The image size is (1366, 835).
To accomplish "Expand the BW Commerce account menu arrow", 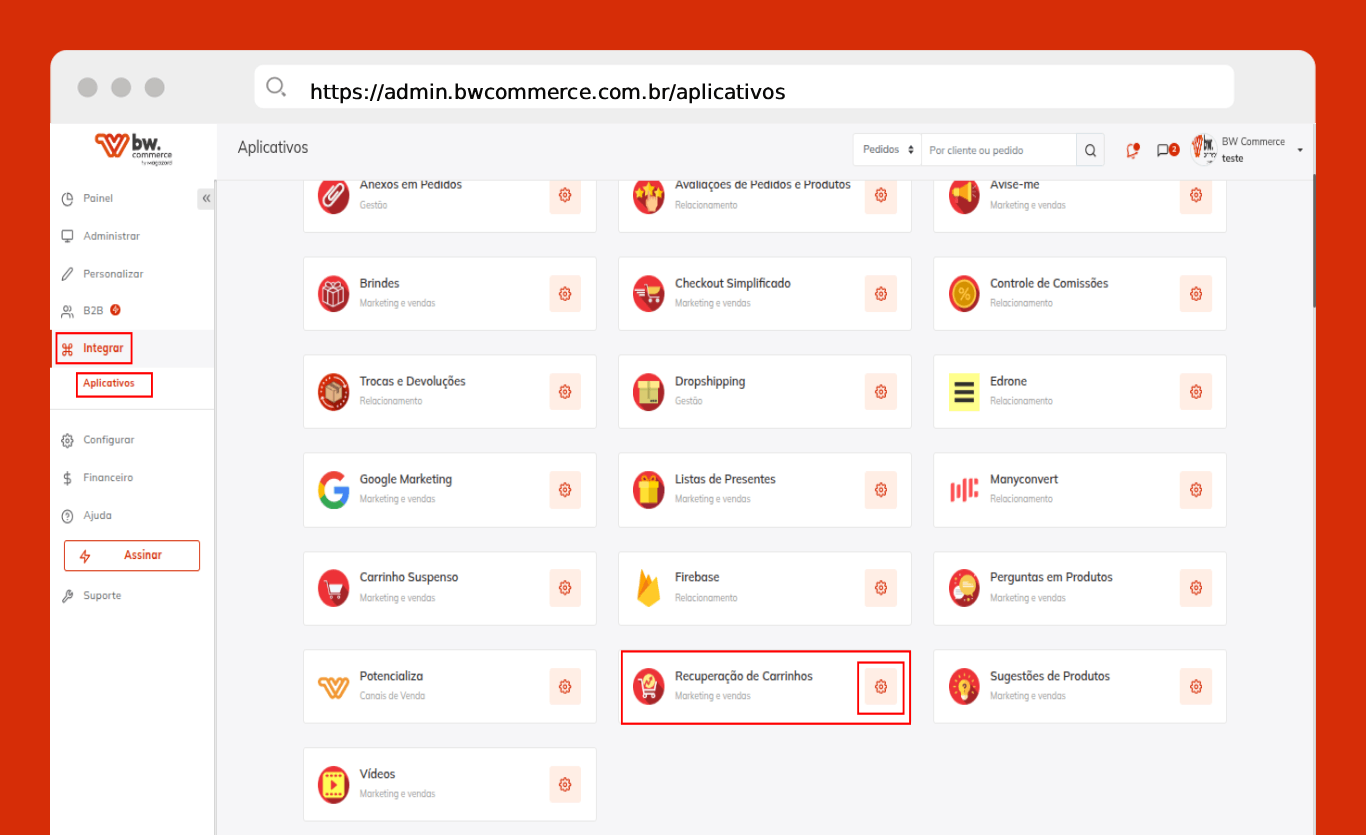I will pos(1300,150).
